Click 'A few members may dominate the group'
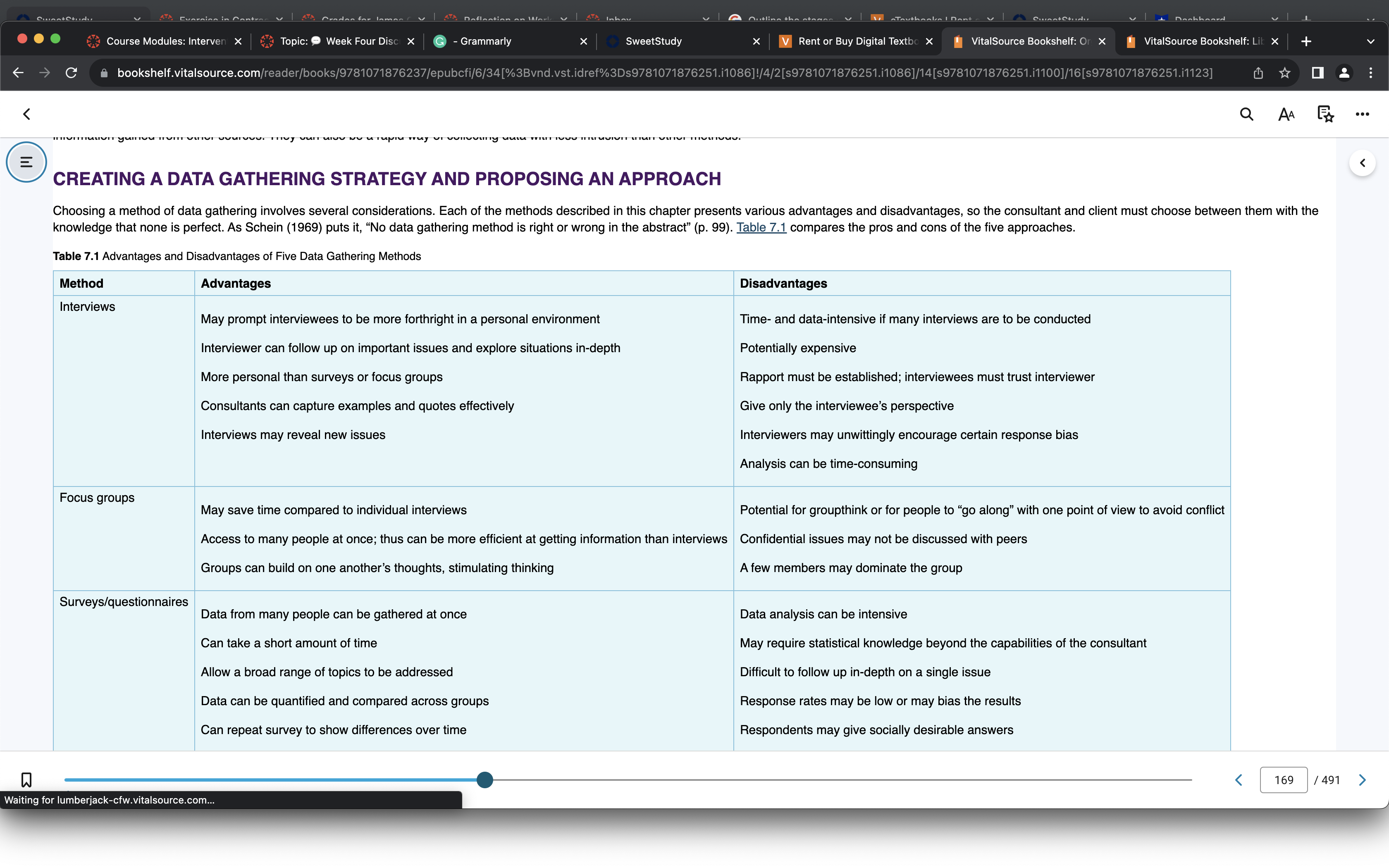The image size is (1389, 868). [851, 568]
